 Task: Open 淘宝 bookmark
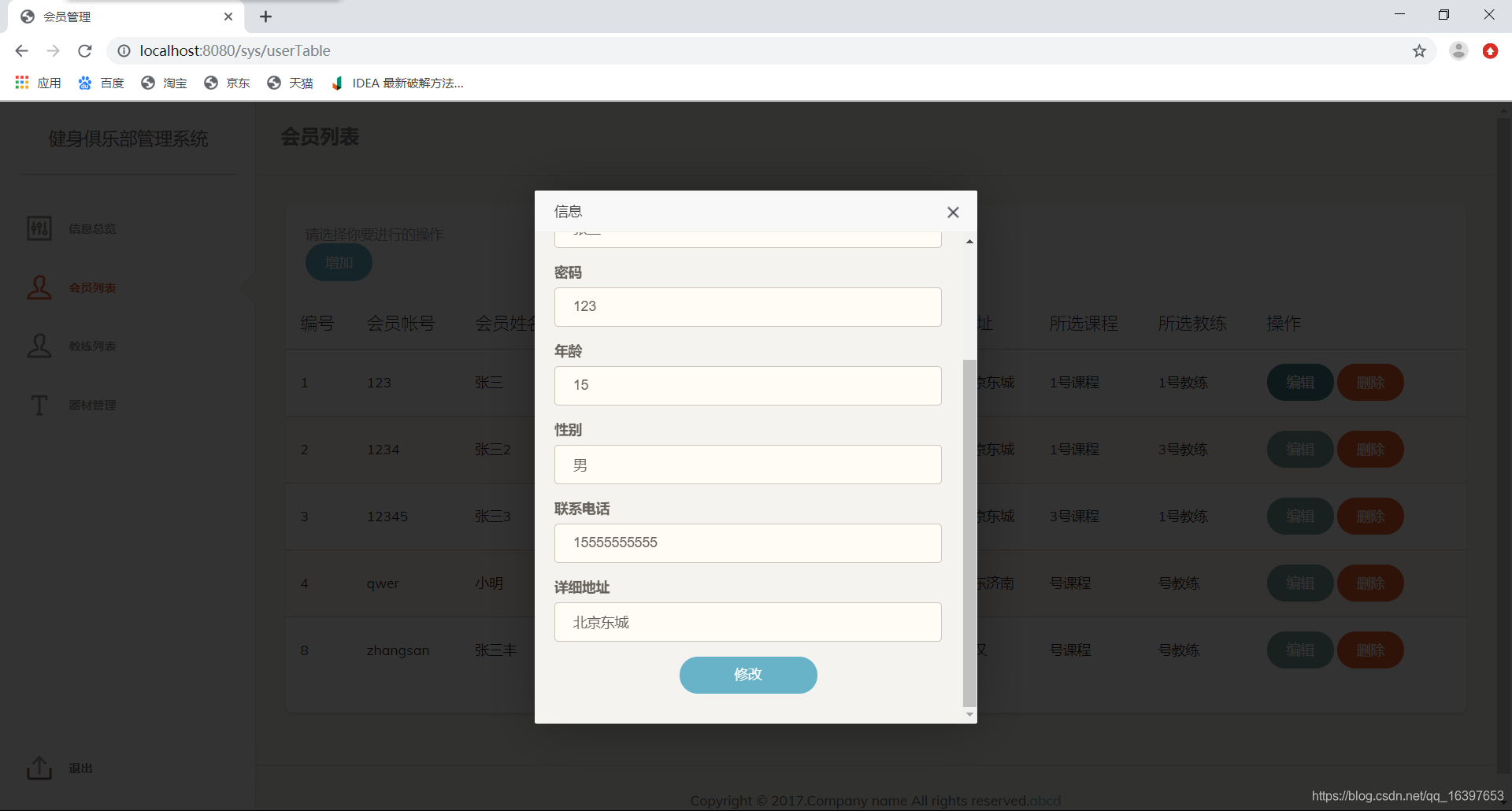tap(164, 83)
